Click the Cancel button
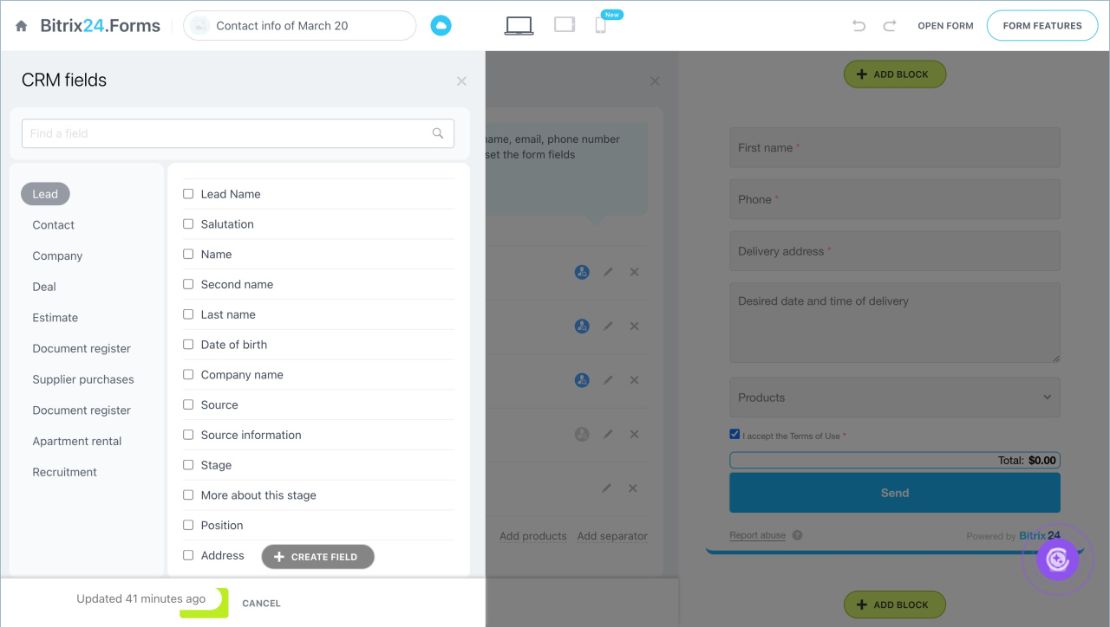Image resolution: width=1110 pixels, height=627 pixels. [x=261, y=603]
